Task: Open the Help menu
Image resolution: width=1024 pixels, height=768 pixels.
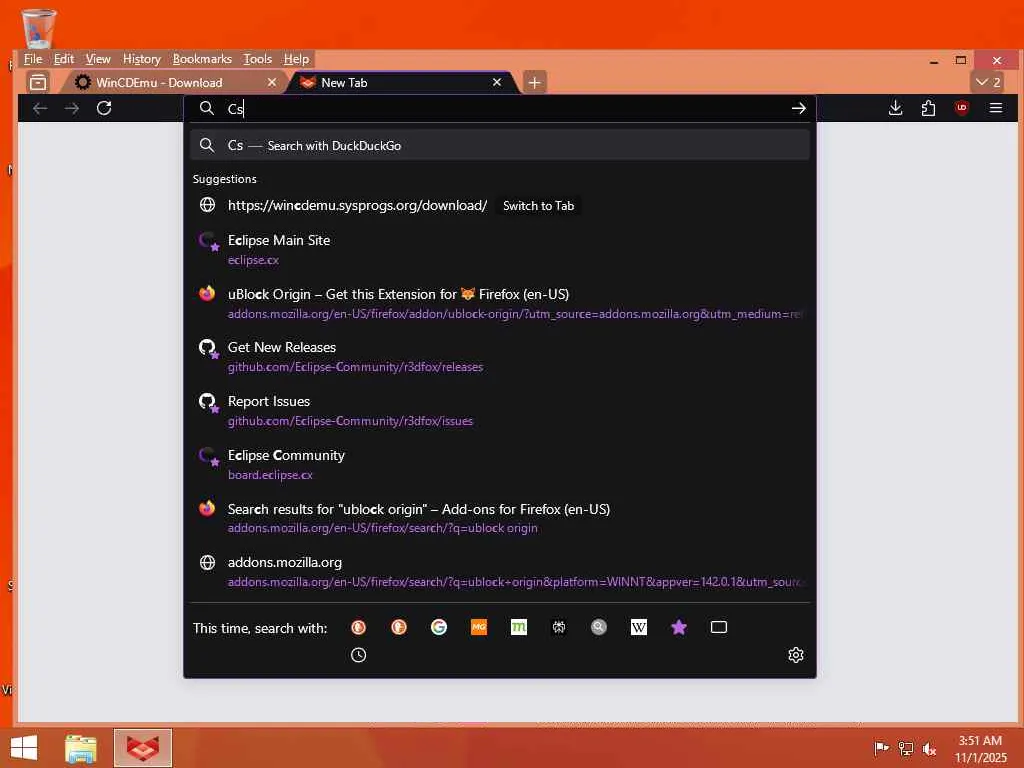Action: [296, 59]
